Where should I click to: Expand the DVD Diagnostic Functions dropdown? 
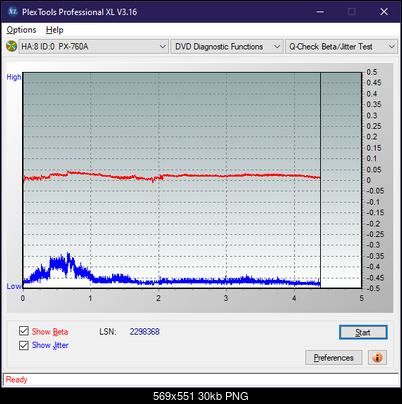pyautogui.click(x=227, y=47)
